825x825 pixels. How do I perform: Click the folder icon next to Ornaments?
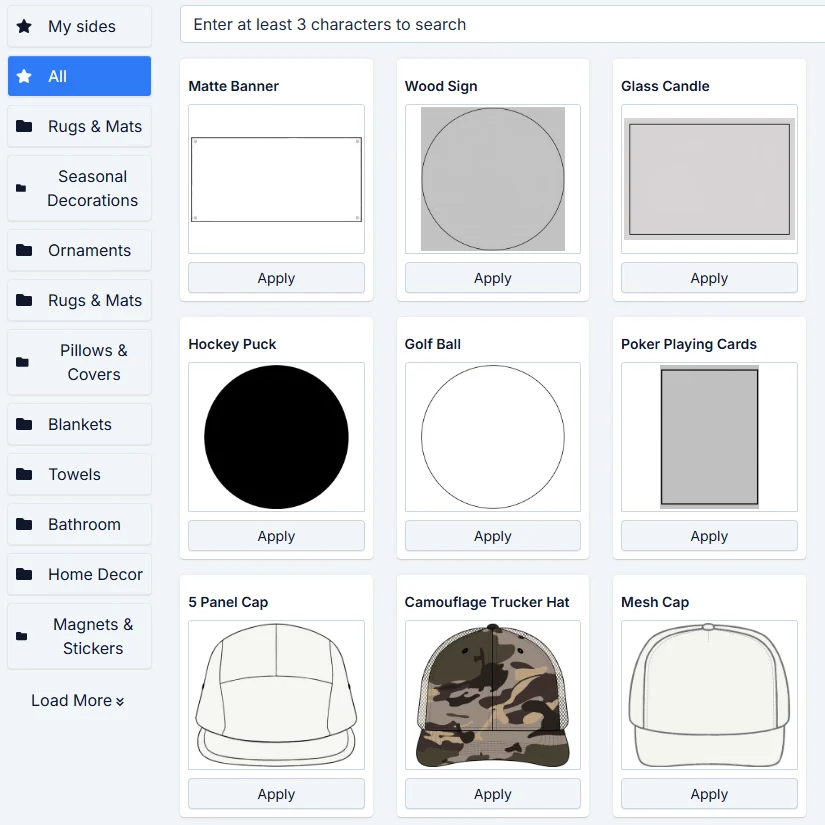[24, 250]
